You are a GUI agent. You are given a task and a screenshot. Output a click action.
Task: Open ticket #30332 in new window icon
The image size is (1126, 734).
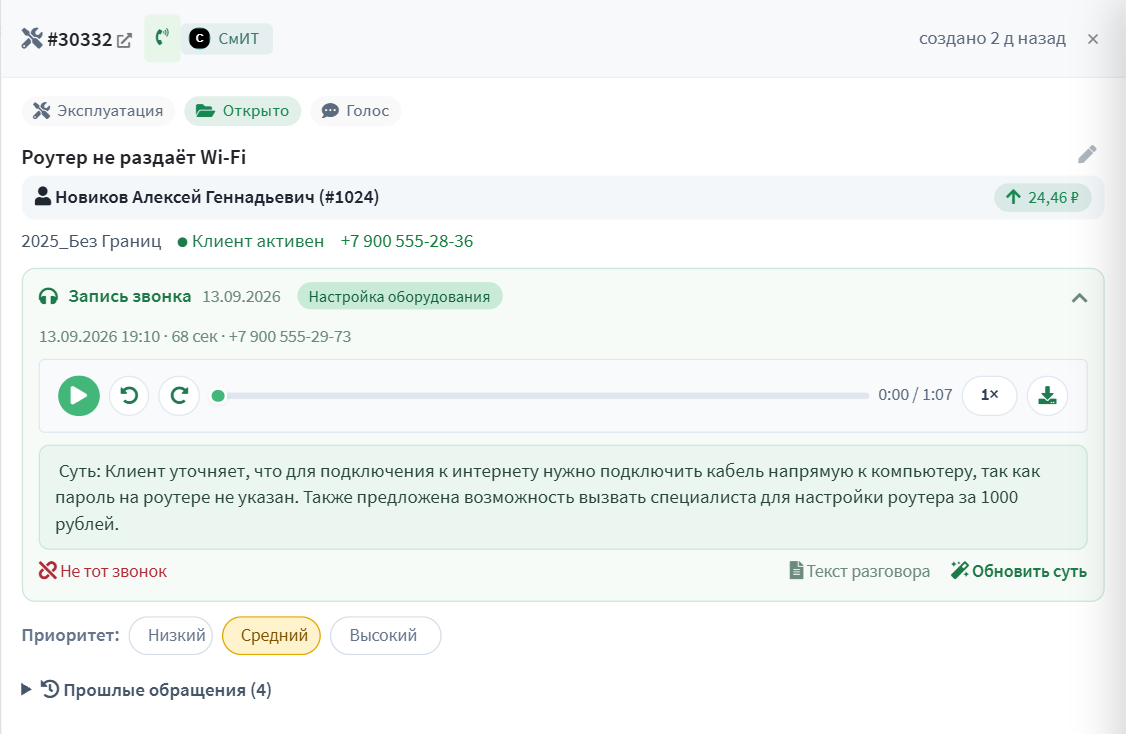pyautogui.click(x=124, y=40)
